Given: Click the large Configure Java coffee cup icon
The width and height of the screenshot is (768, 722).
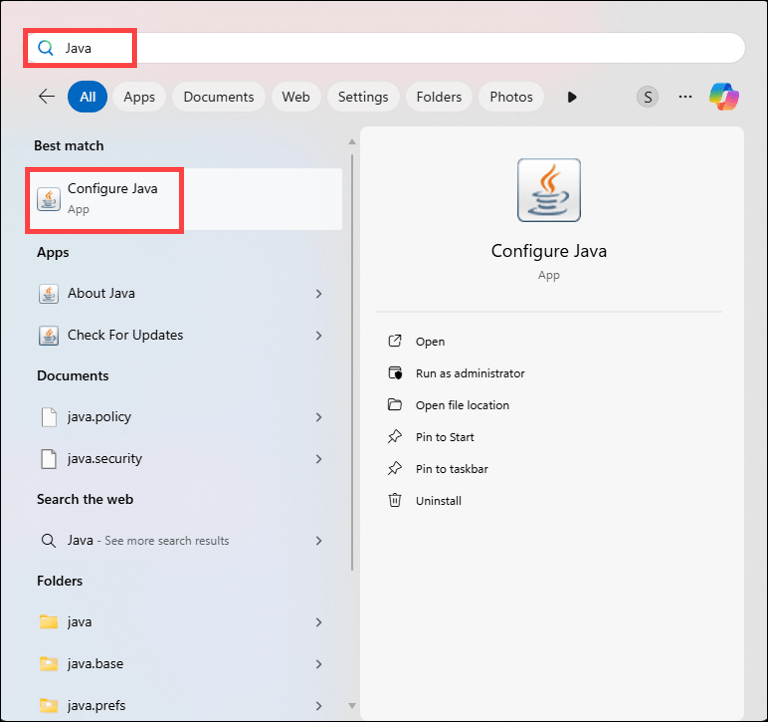Looking at the screenshot, I should point(549,190).
